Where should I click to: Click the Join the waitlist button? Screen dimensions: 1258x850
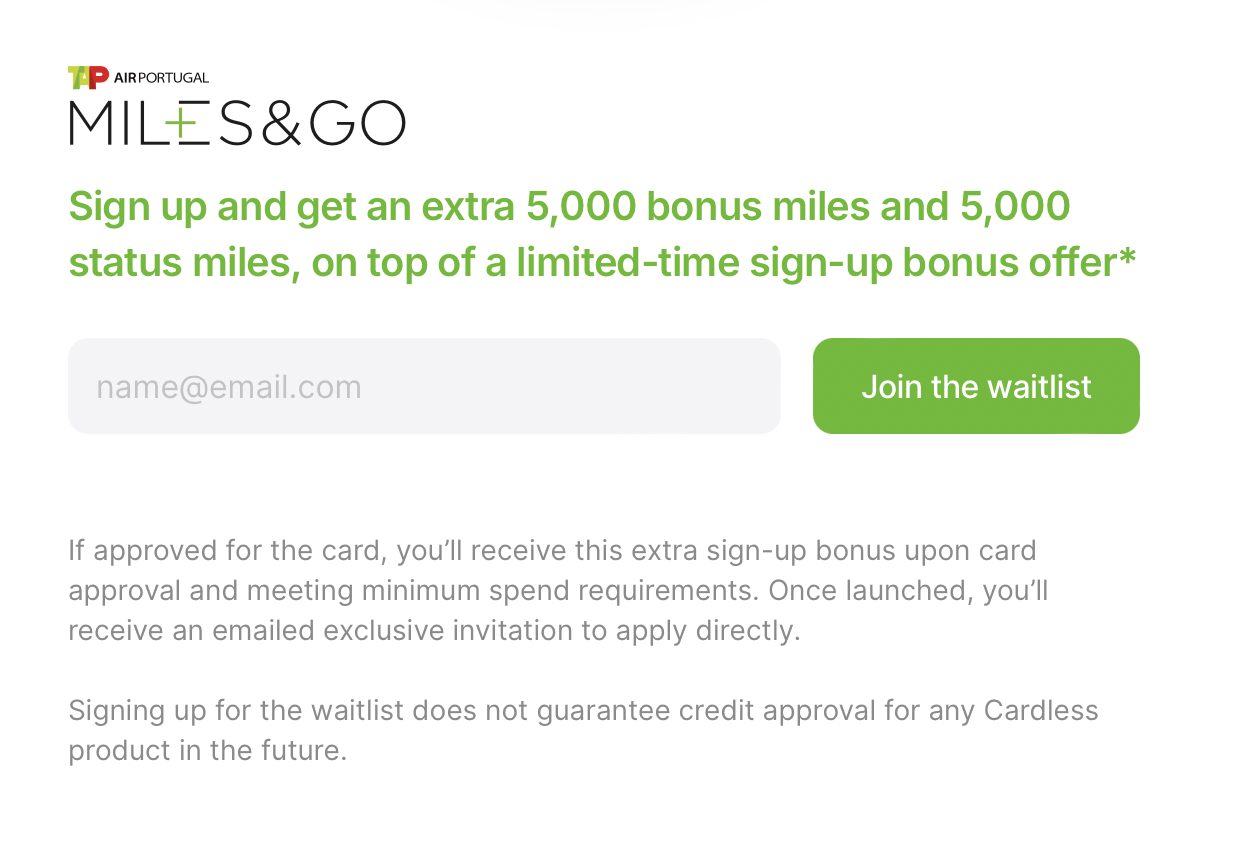(976, 386)
